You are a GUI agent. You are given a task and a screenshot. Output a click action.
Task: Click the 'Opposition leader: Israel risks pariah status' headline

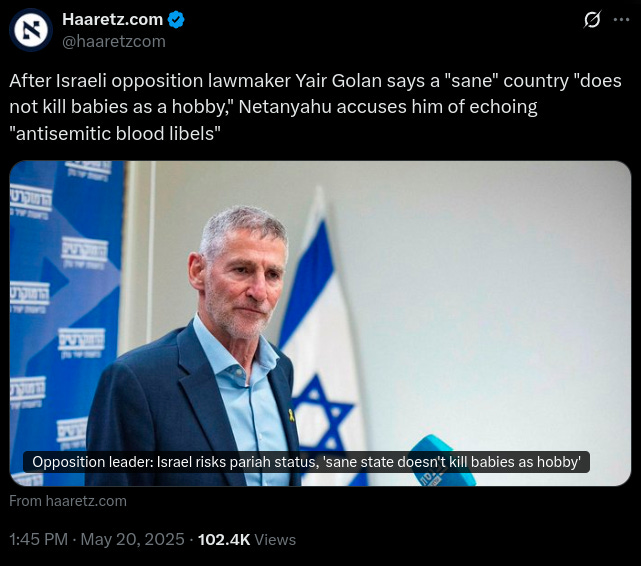306,462
